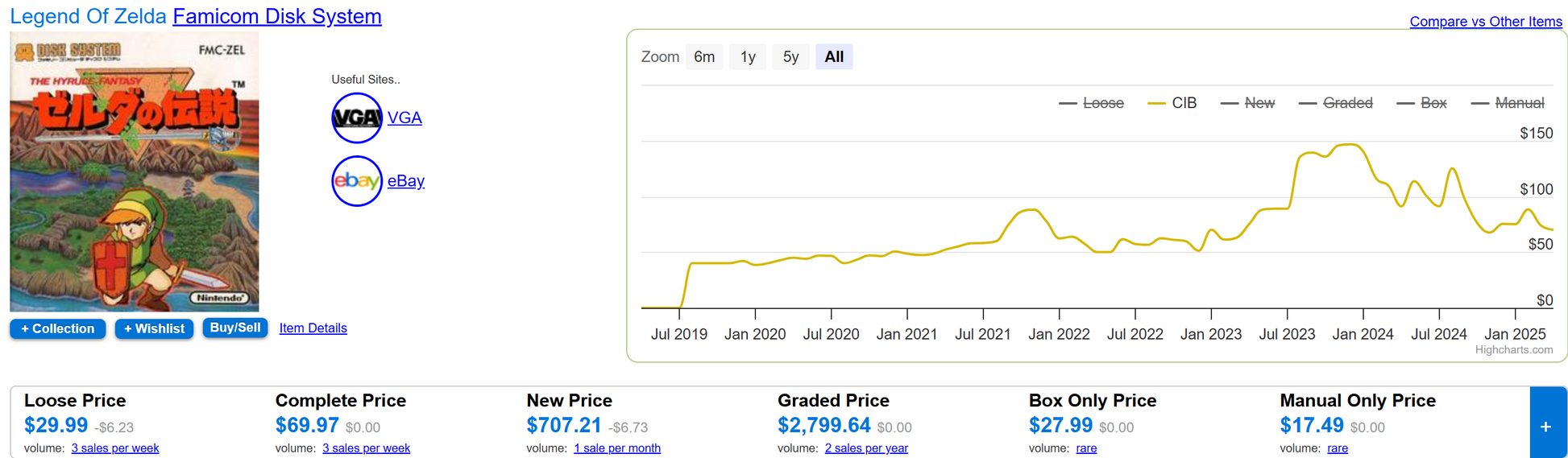Click the VGA round logo icon
Image resolution: width=1568 pixels, height=458 pixels.
click(357, 118)
